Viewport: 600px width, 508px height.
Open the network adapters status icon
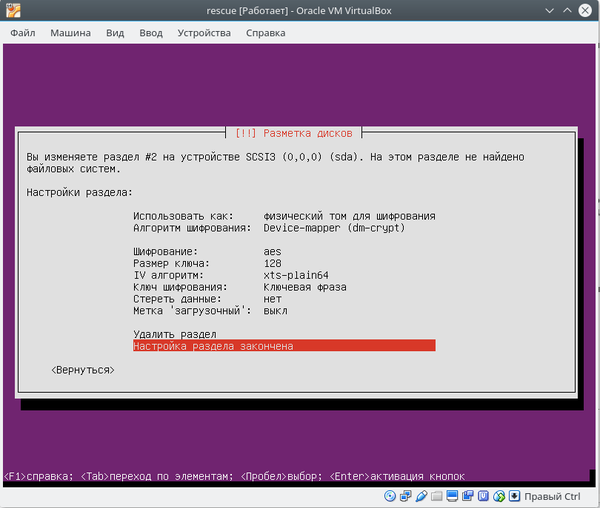click(406, 496)
